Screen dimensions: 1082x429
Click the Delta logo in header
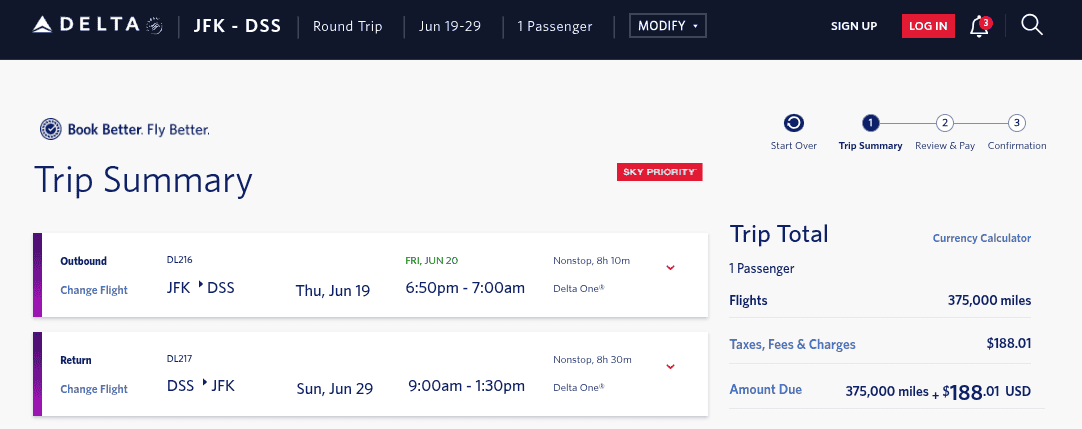98,25
